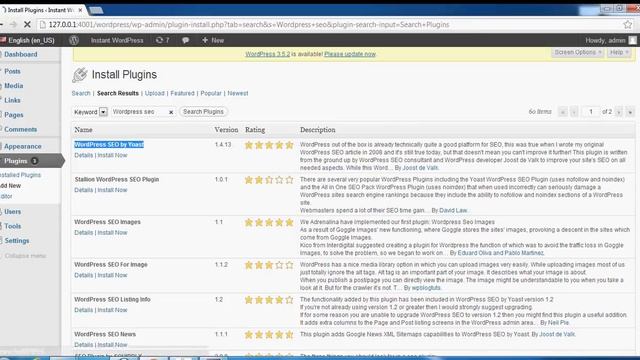The height and width of the screenshot is (360, 640).
Task: Go to Dashboard in sidebar
Action: 21,54
